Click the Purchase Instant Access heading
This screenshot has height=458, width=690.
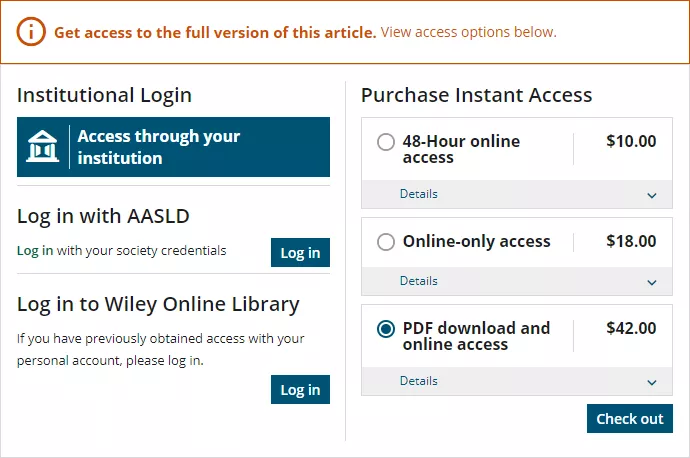coord(476,95)
